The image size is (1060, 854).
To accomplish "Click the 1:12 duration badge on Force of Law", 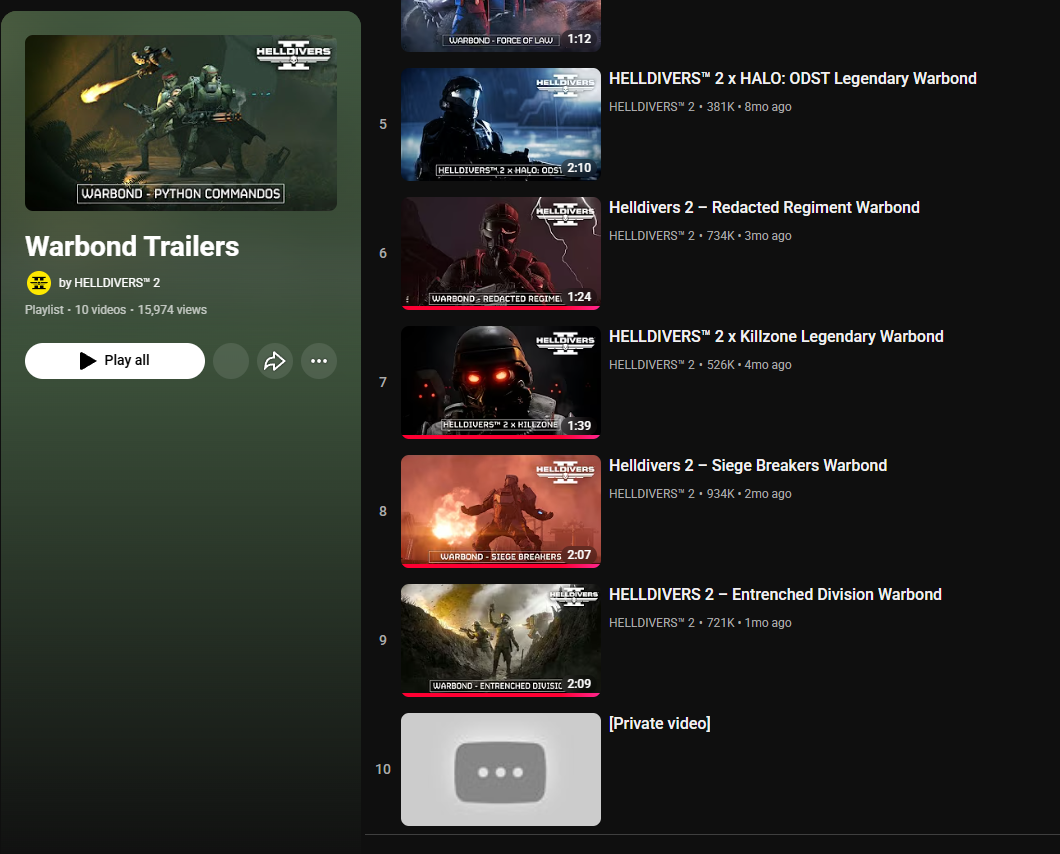I will [579, 39].
